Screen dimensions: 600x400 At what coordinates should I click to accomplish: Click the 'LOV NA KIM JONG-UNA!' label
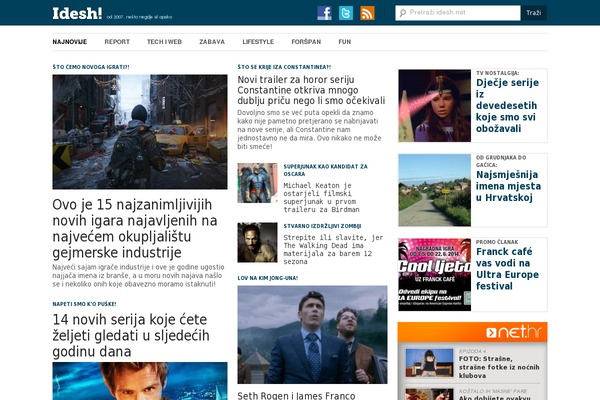pos(267,278)
